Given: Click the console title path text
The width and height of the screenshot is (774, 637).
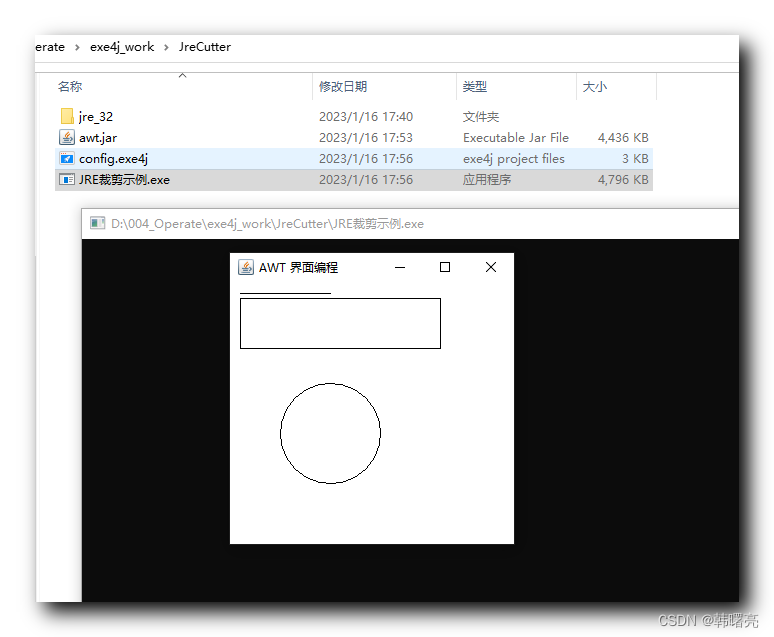Looking at the screenshot, I should pyautogui.click(x=267, y=224).
